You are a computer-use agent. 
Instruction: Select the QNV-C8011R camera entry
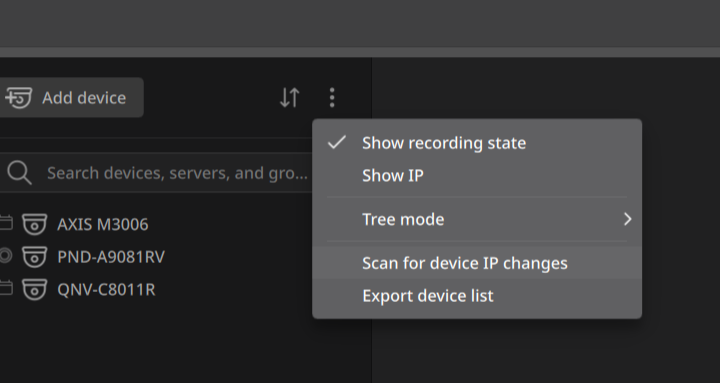[106, 289]
